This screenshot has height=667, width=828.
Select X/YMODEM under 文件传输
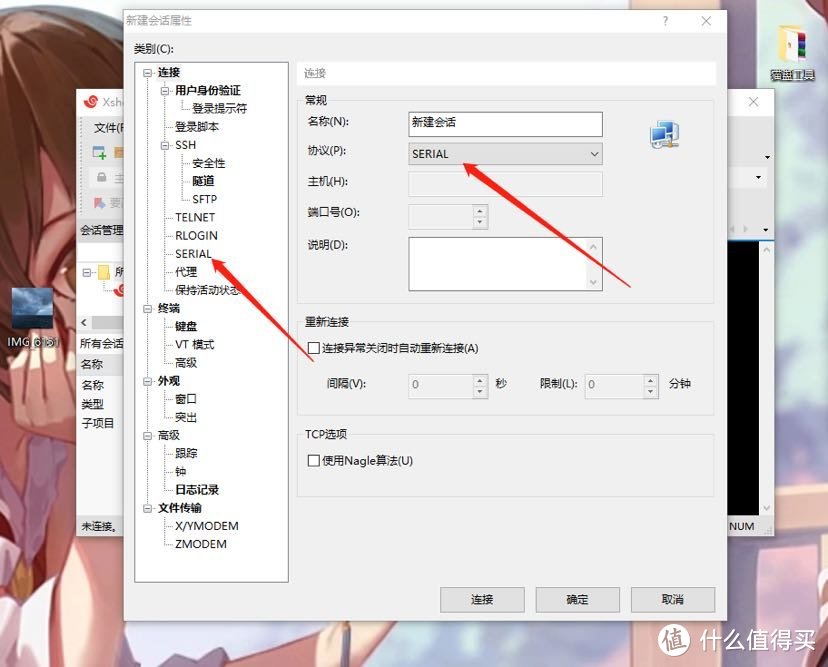(206, 526)
